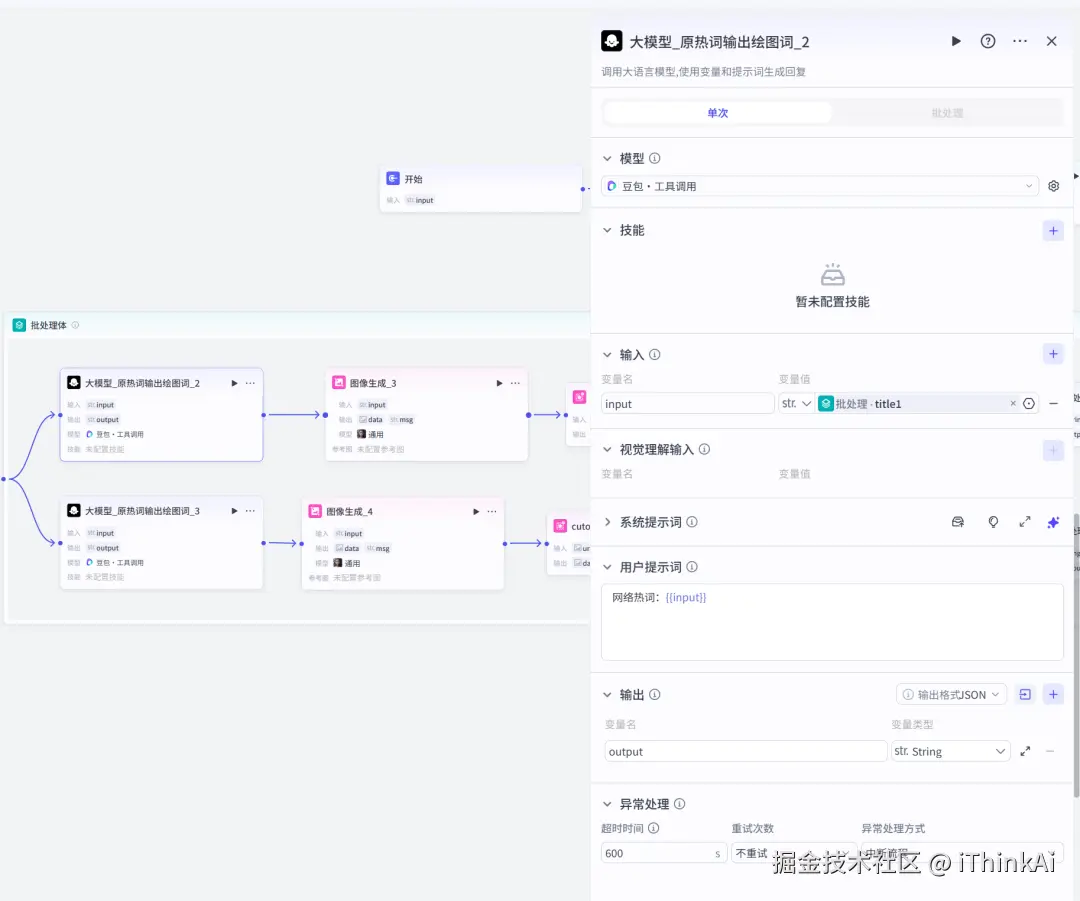Image resolution: width=1080 pixels, height=901 pixels.
Task: Select the partially visible cuto node
Action: coord(569,544)
